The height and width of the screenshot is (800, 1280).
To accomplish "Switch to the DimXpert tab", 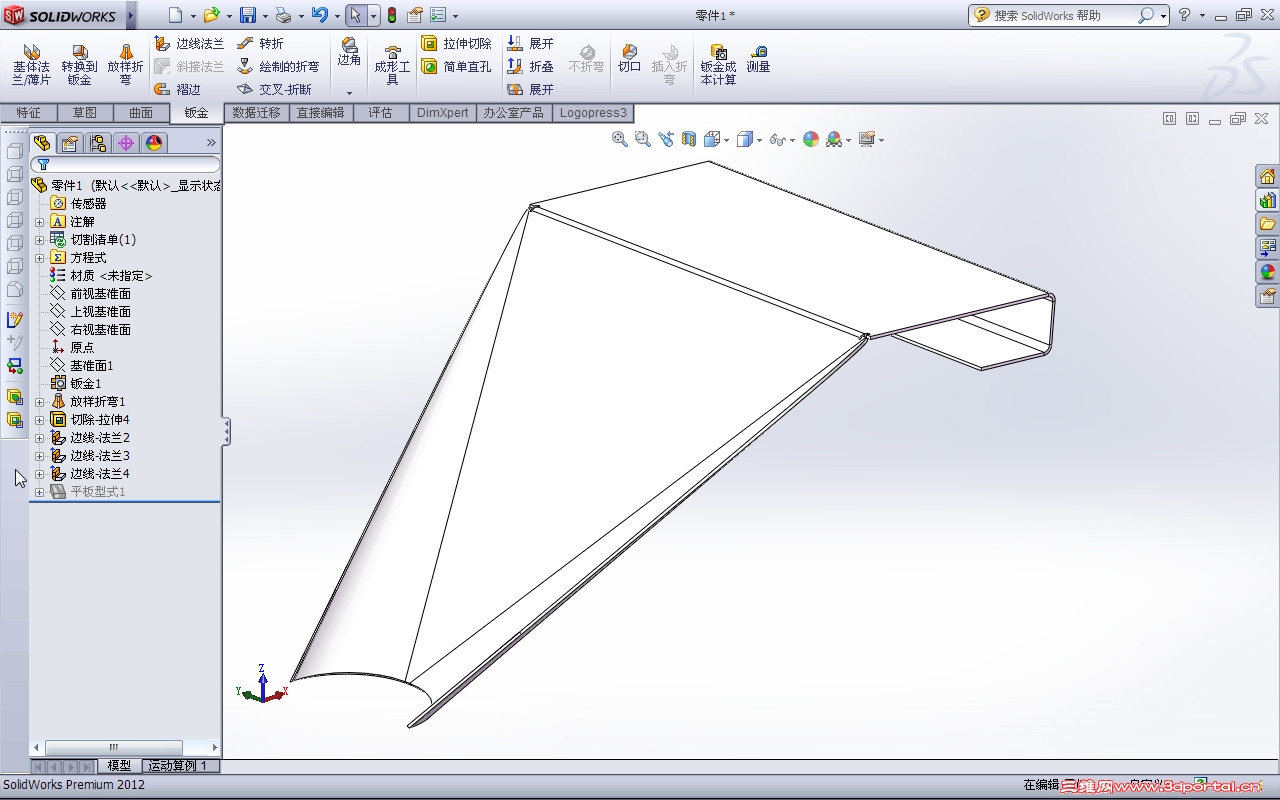I will point(443,113).
